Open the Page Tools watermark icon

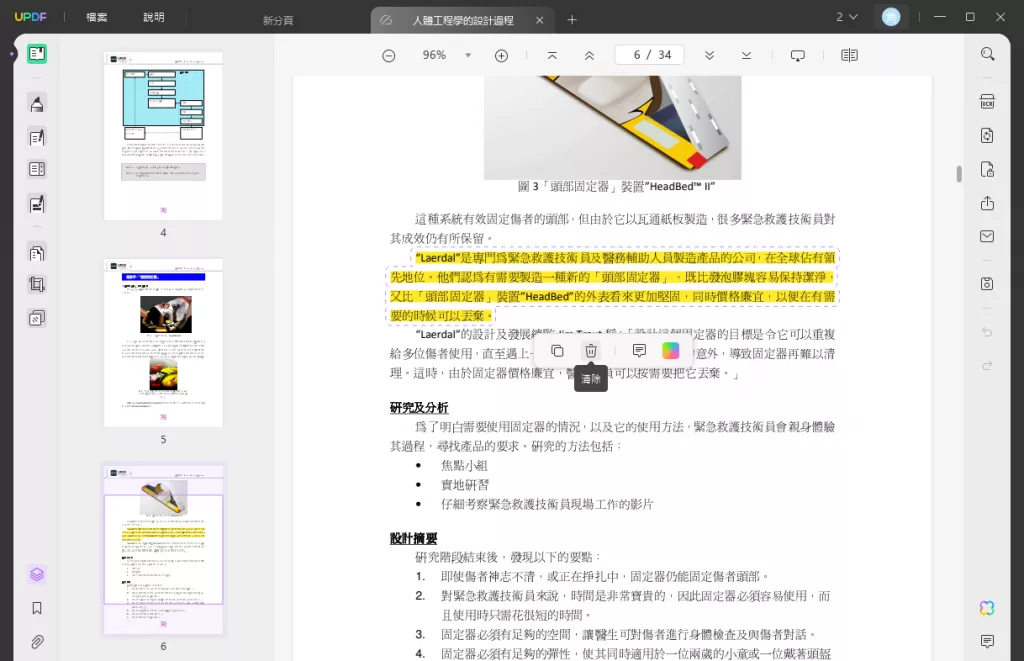37,318
